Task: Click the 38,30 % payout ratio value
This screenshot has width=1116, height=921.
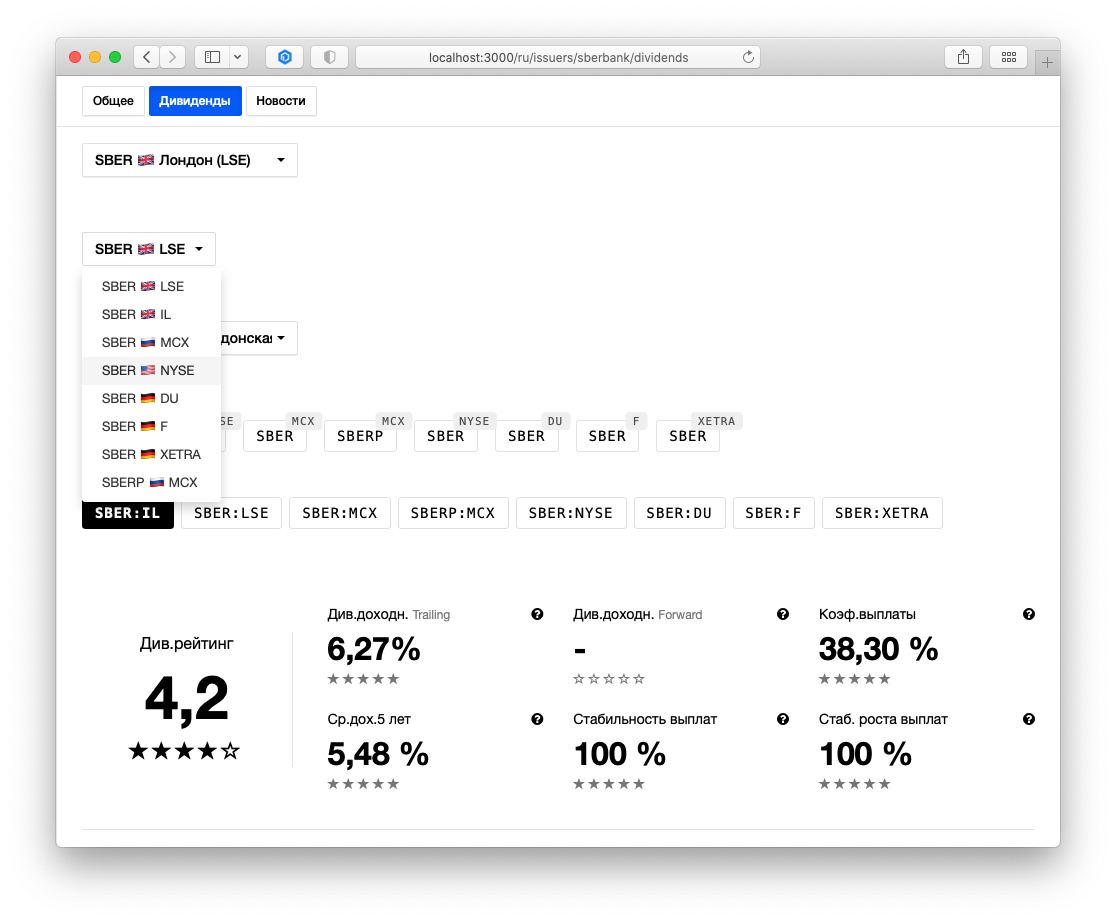Action: tap(878, 649)
